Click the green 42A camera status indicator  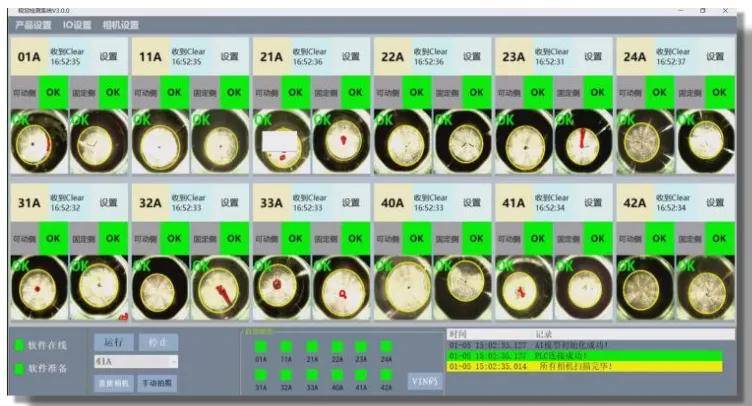pyautogui.click(x=386, y=375)
